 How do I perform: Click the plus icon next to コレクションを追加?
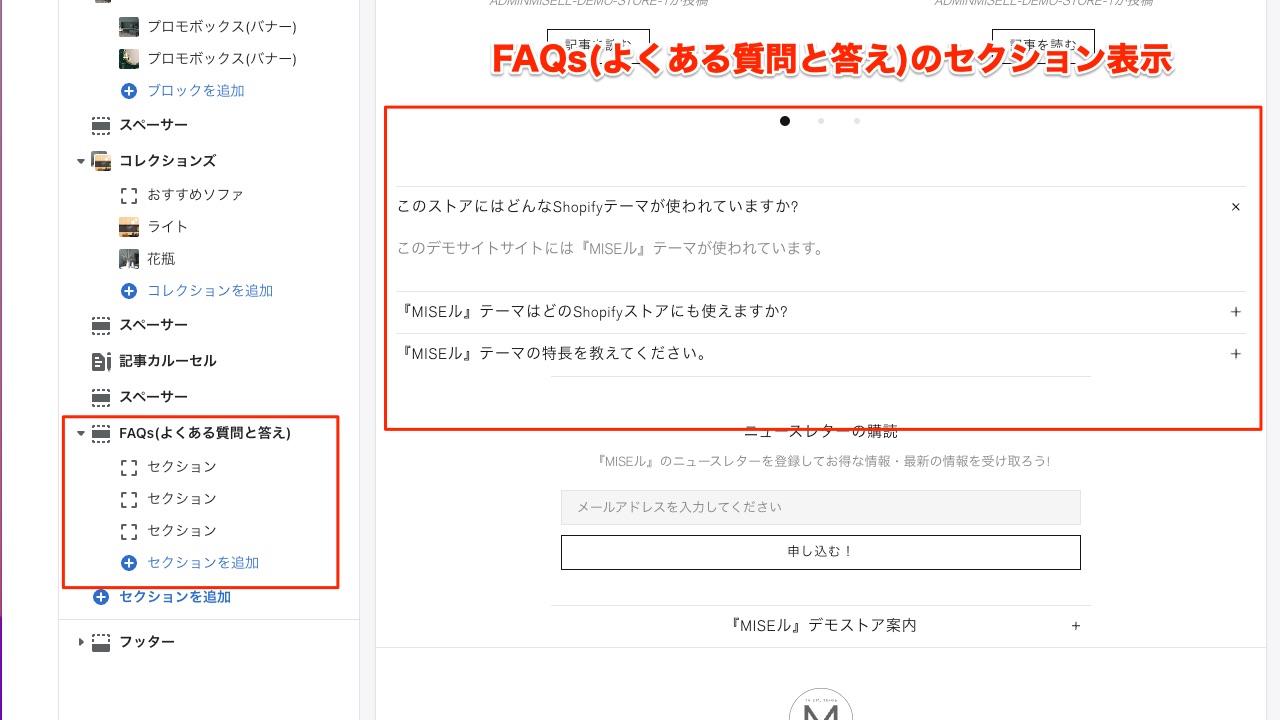pyautogui.click(x=129, y=291)
